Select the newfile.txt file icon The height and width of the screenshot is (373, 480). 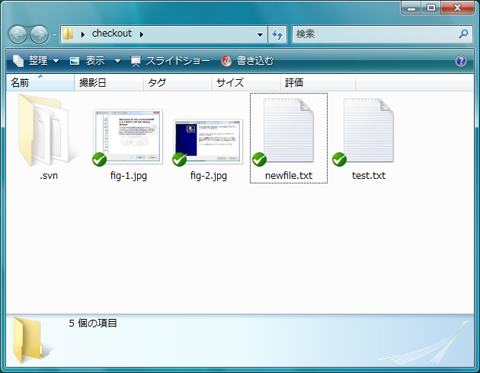point(288,130)
